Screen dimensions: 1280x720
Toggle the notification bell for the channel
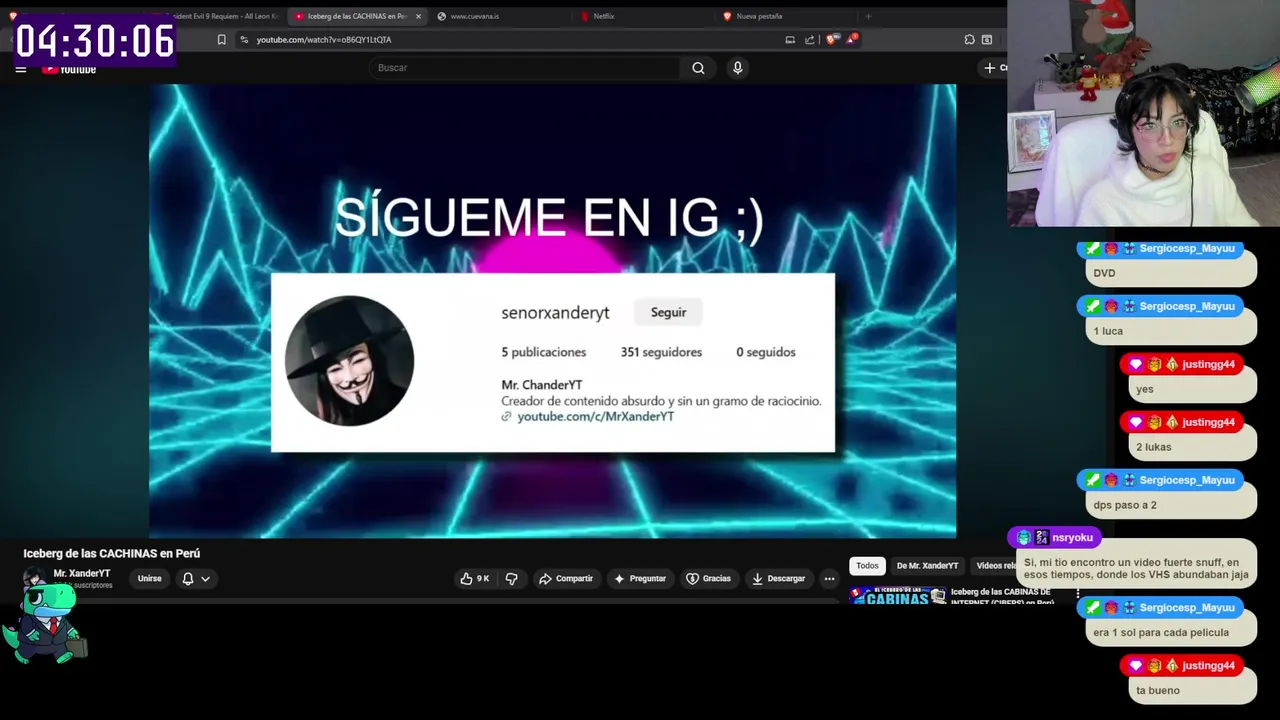coord(188,579)
